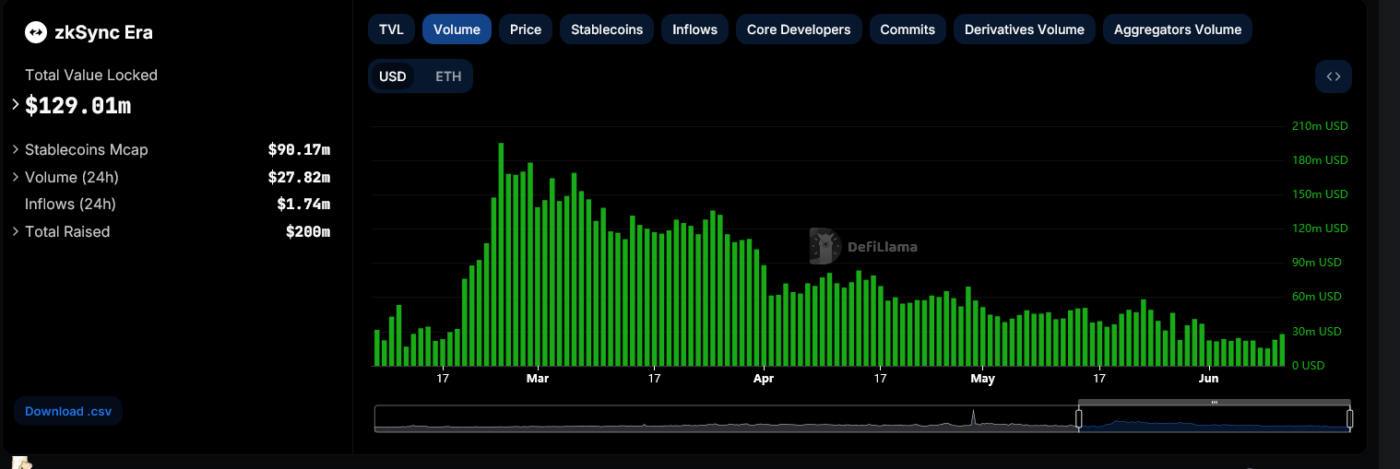Click the 120m USD axis label
1400x469 pixels.
click(x=1320, y=228)
